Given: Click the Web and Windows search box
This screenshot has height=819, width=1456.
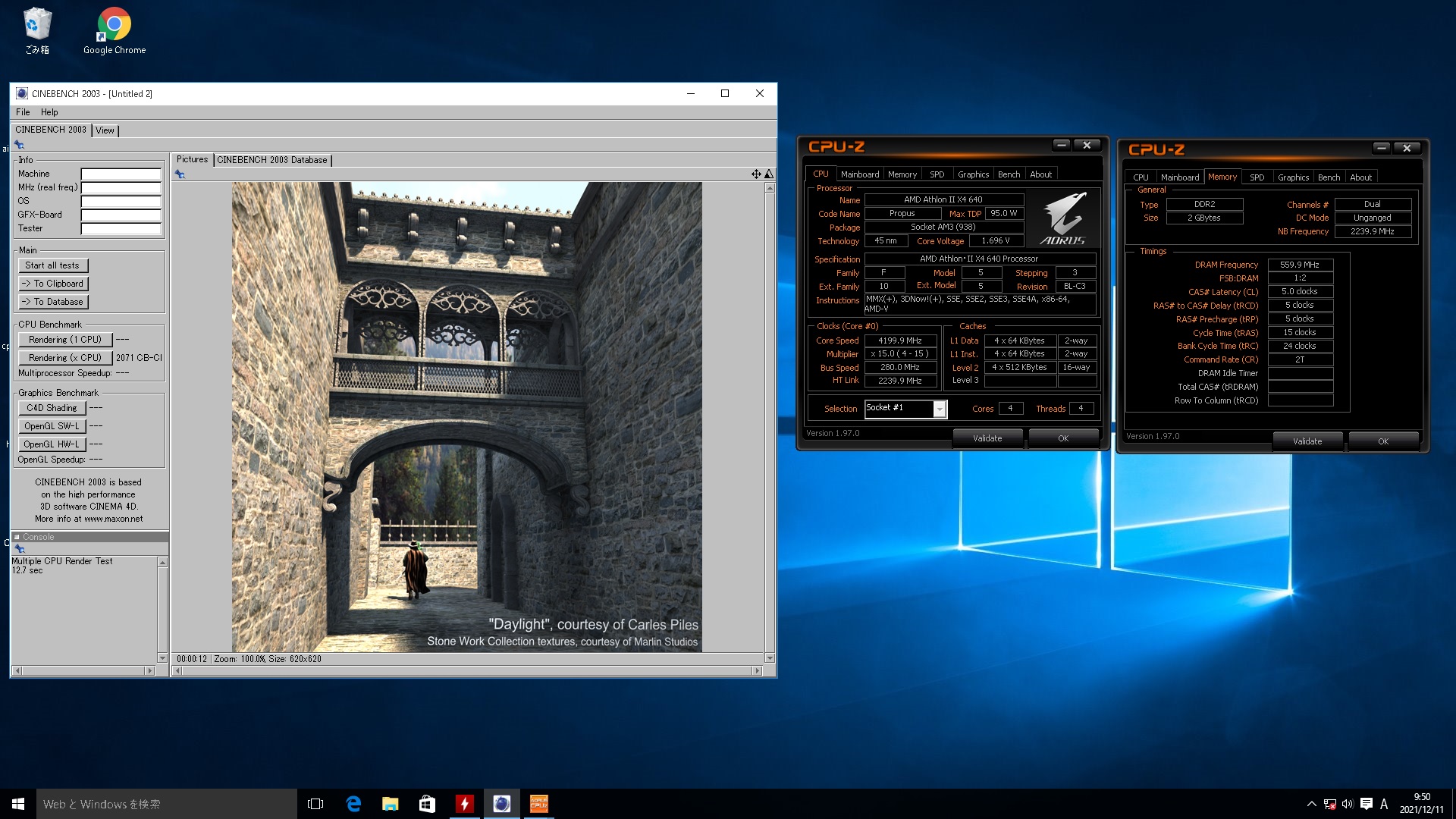Looking at the screenshot, I should [167, 804].
